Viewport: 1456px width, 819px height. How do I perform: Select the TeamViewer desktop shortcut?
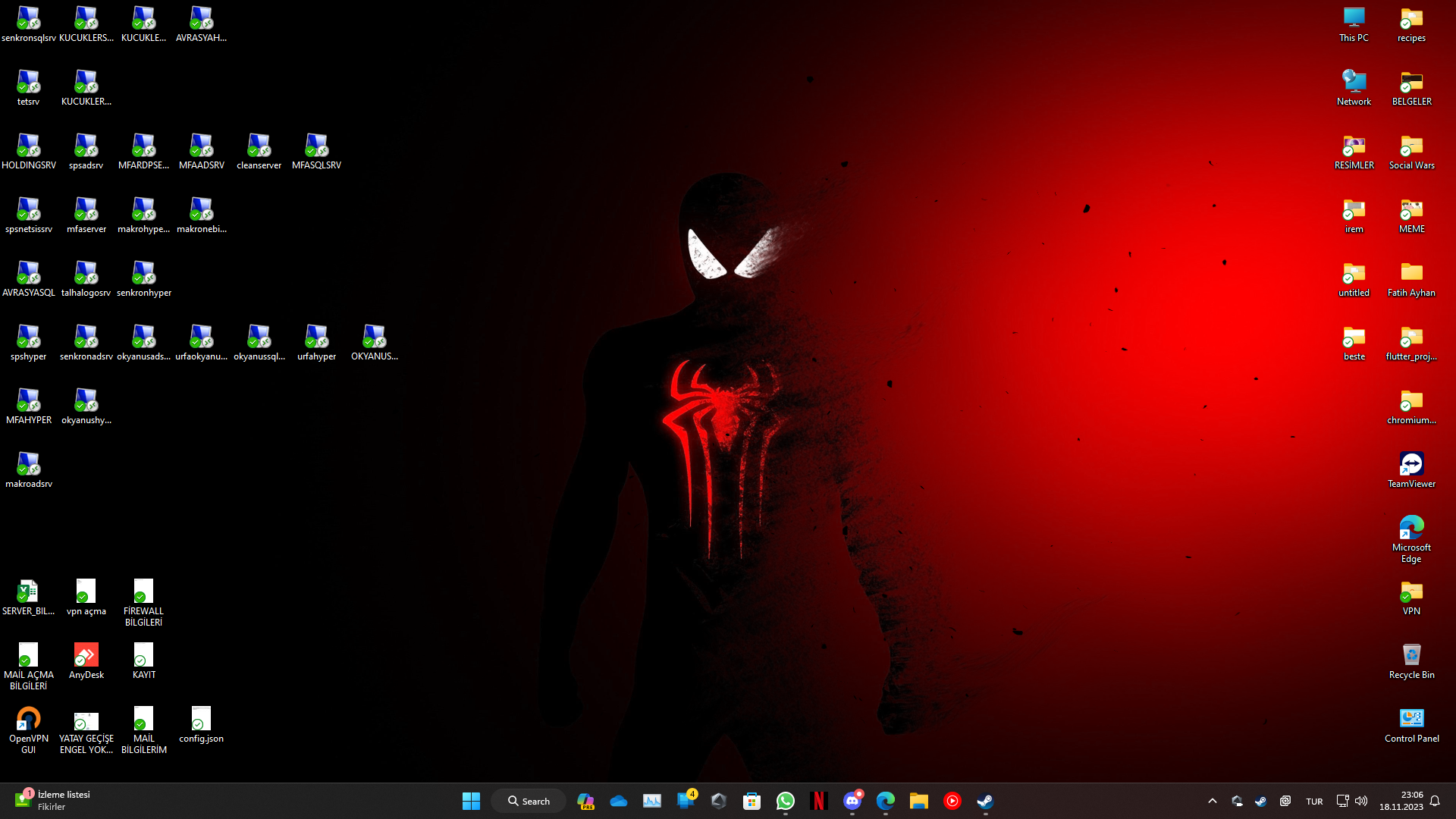point(1411,469)
